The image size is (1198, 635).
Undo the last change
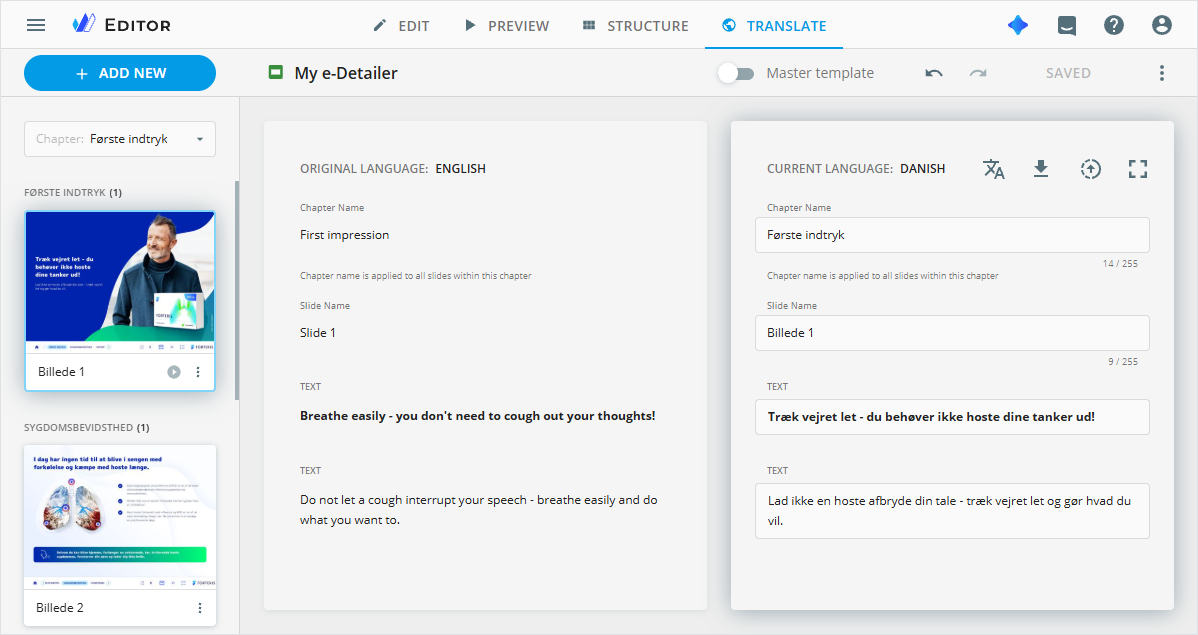[x=934, y=73]
